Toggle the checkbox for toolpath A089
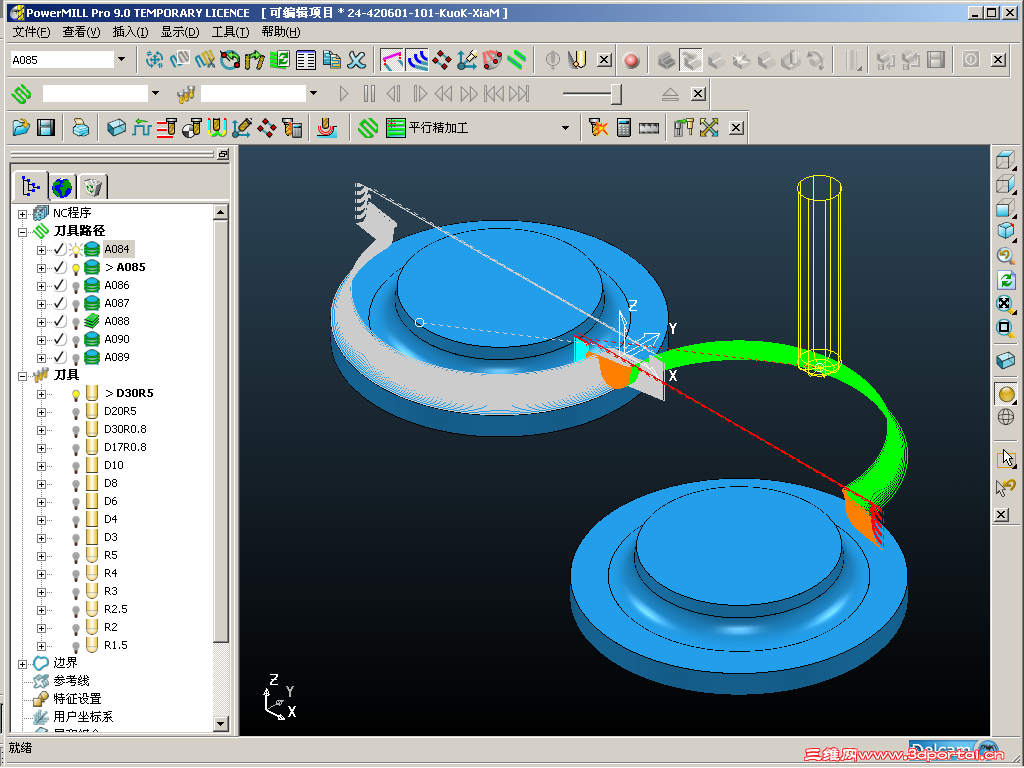 coord(59,357)
